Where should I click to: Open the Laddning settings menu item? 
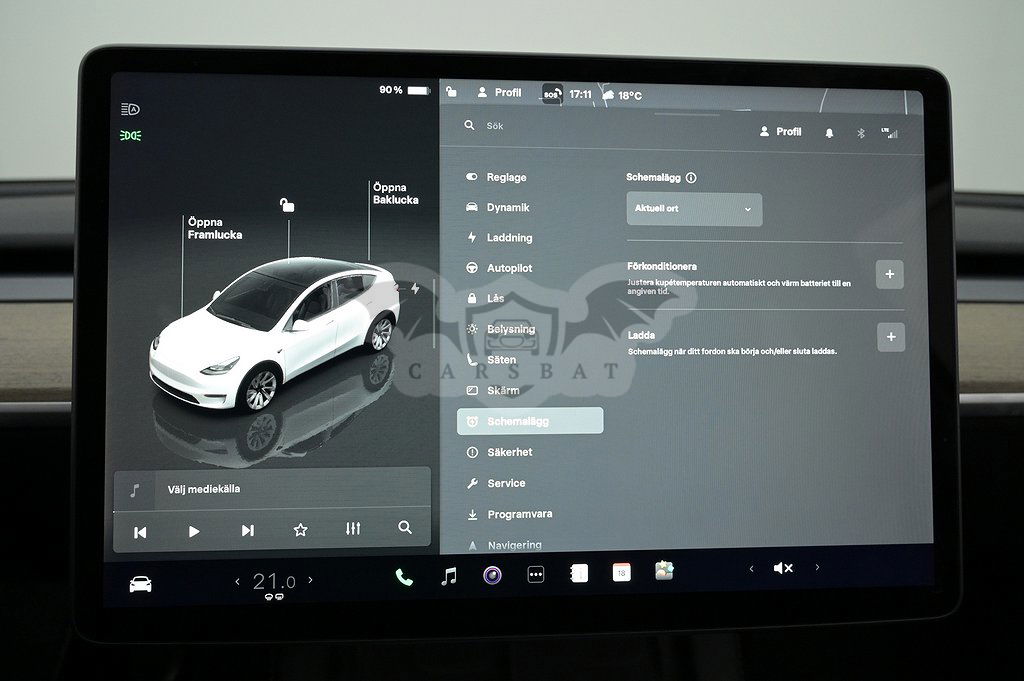click(x=509, y=238)
